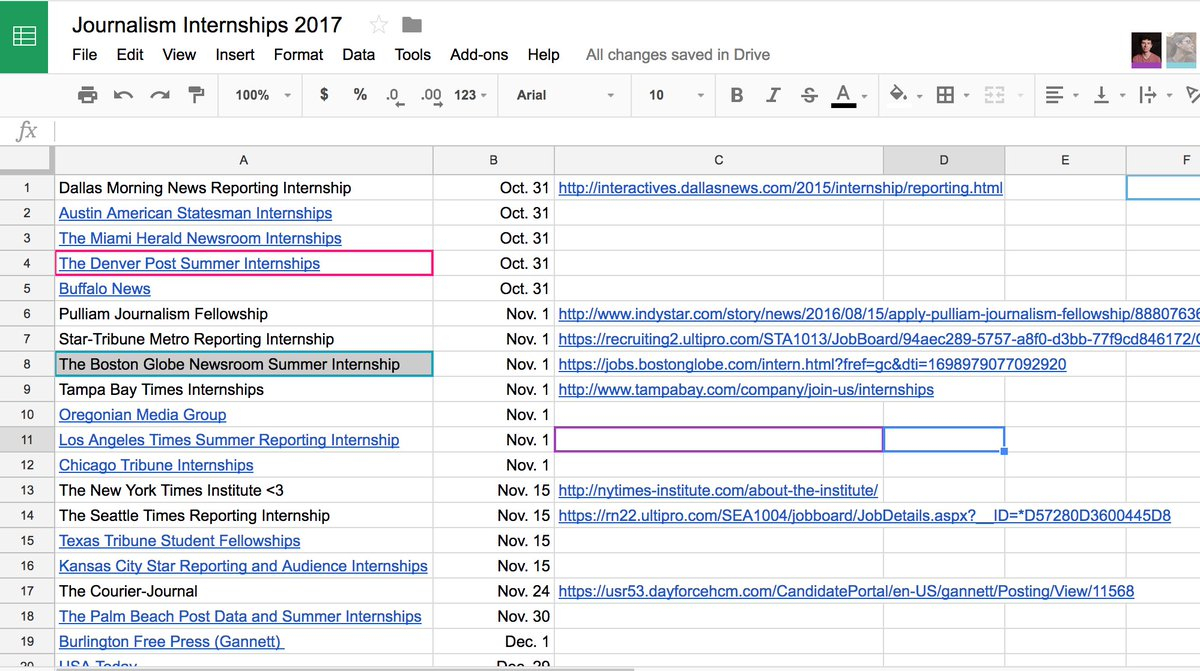Open Texas Tribune Student Fellowships link
The width and height of the screenshot is (1200, 671).
click(179, 540)
